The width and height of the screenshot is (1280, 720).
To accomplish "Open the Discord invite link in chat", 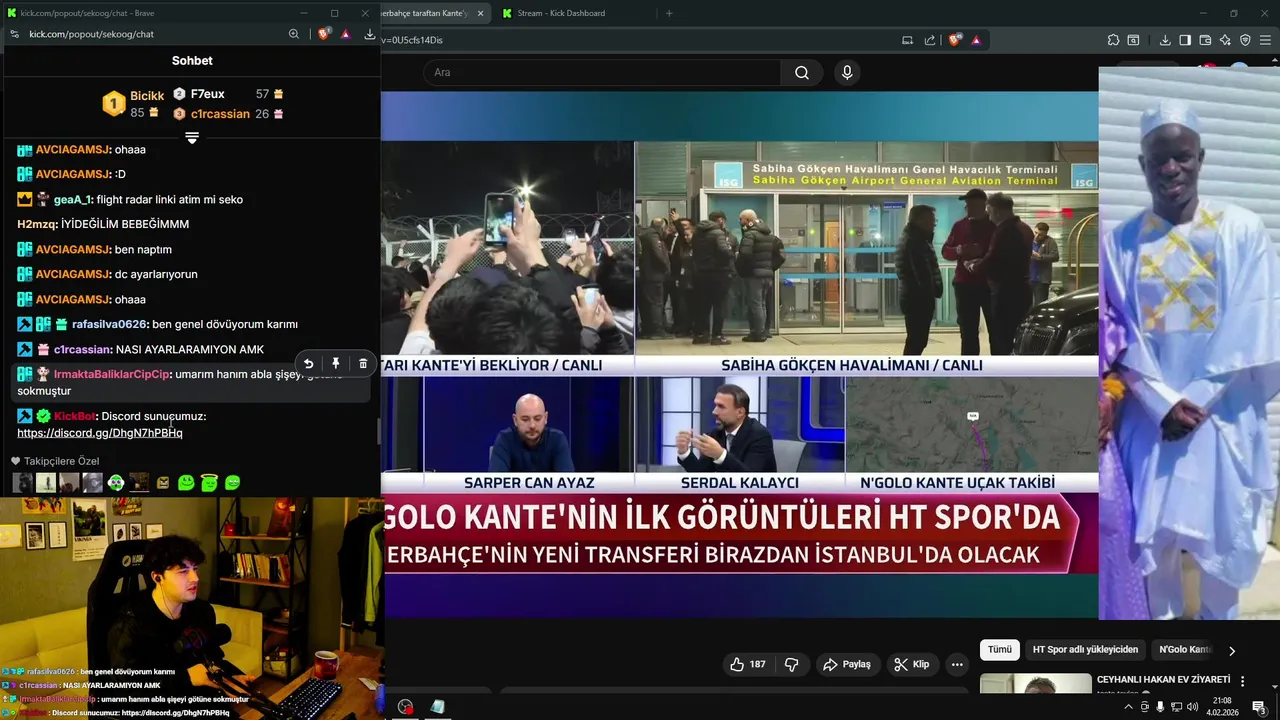I will tap(100, 433).
